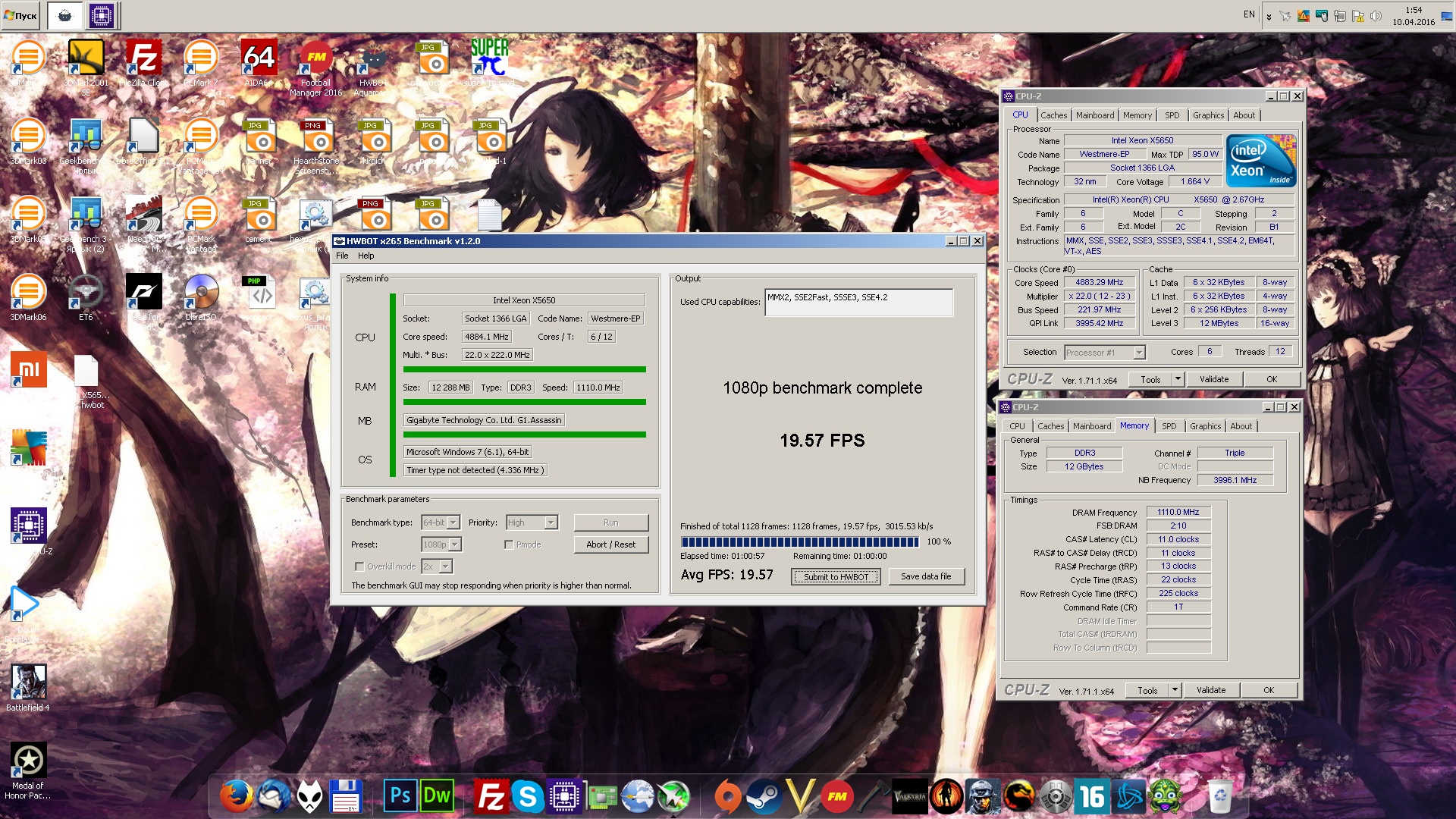1456x819 pixels.
Task: Select CPU tab in lower CPU-Z window
Action: tap(1017, 426)
